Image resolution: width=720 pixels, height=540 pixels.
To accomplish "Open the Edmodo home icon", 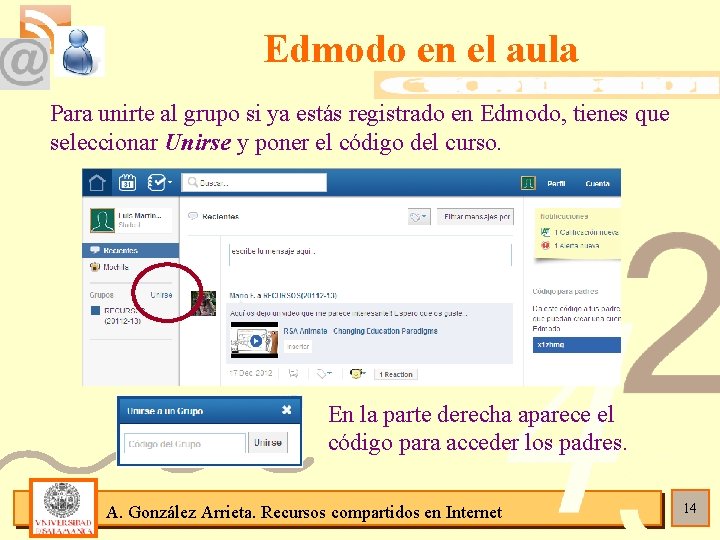I will point(97,183).
